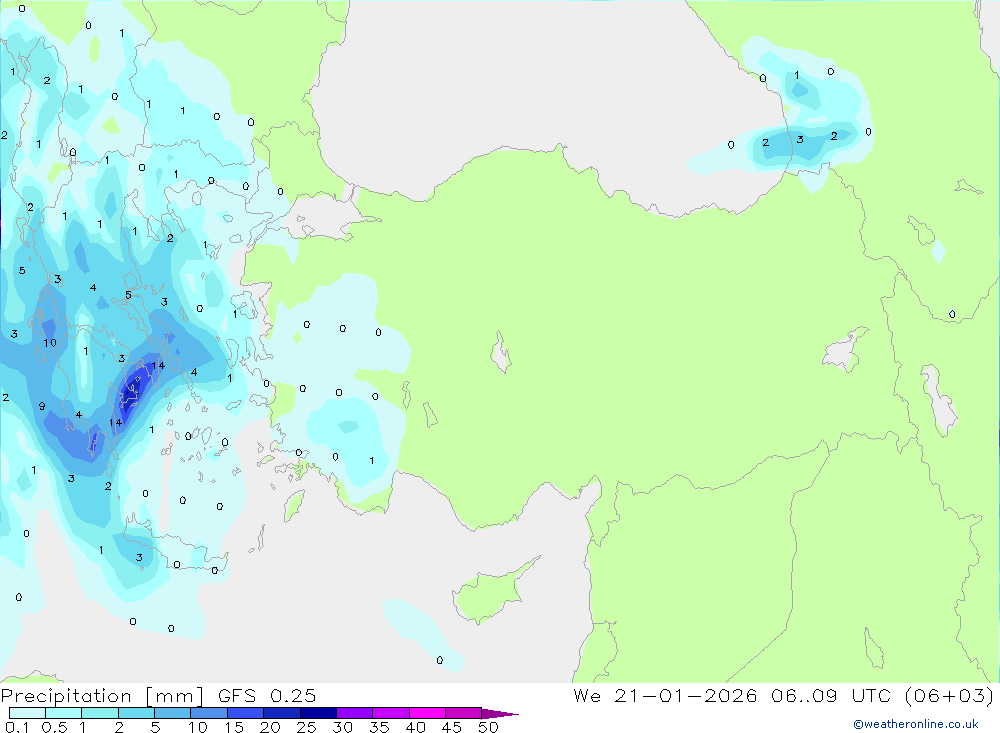Click the legend scale label "15"

235,727
